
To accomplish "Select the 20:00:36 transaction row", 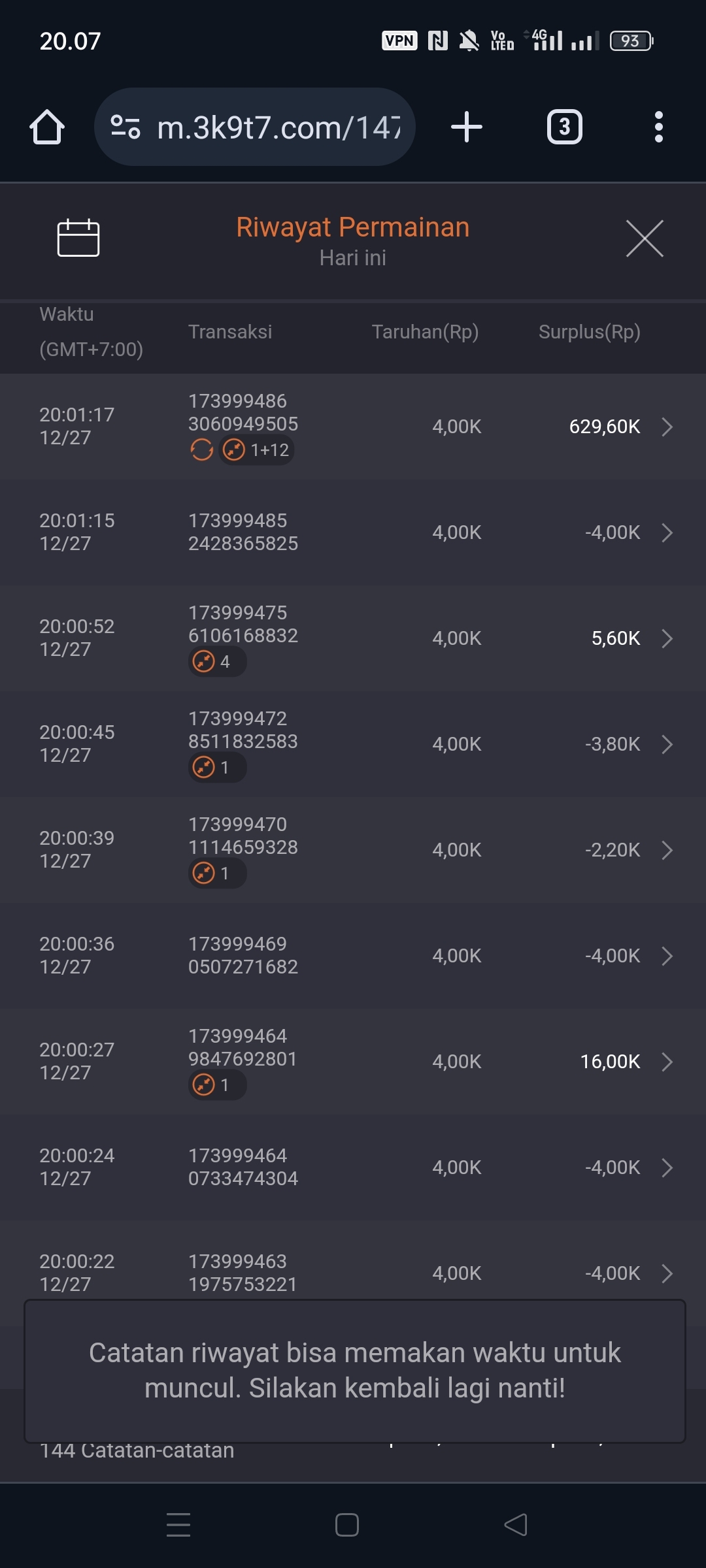I will point(353,956).
